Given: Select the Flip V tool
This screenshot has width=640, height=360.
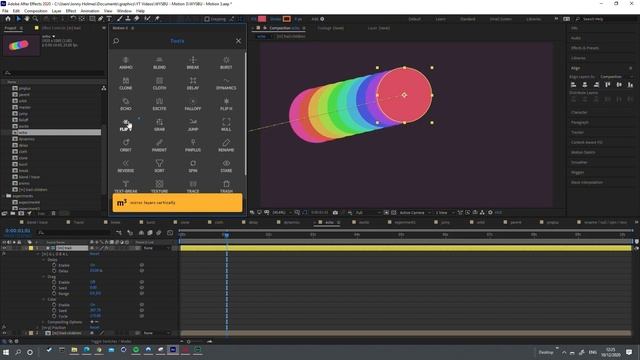Looking at the screenshot, I should click(126, 125).
